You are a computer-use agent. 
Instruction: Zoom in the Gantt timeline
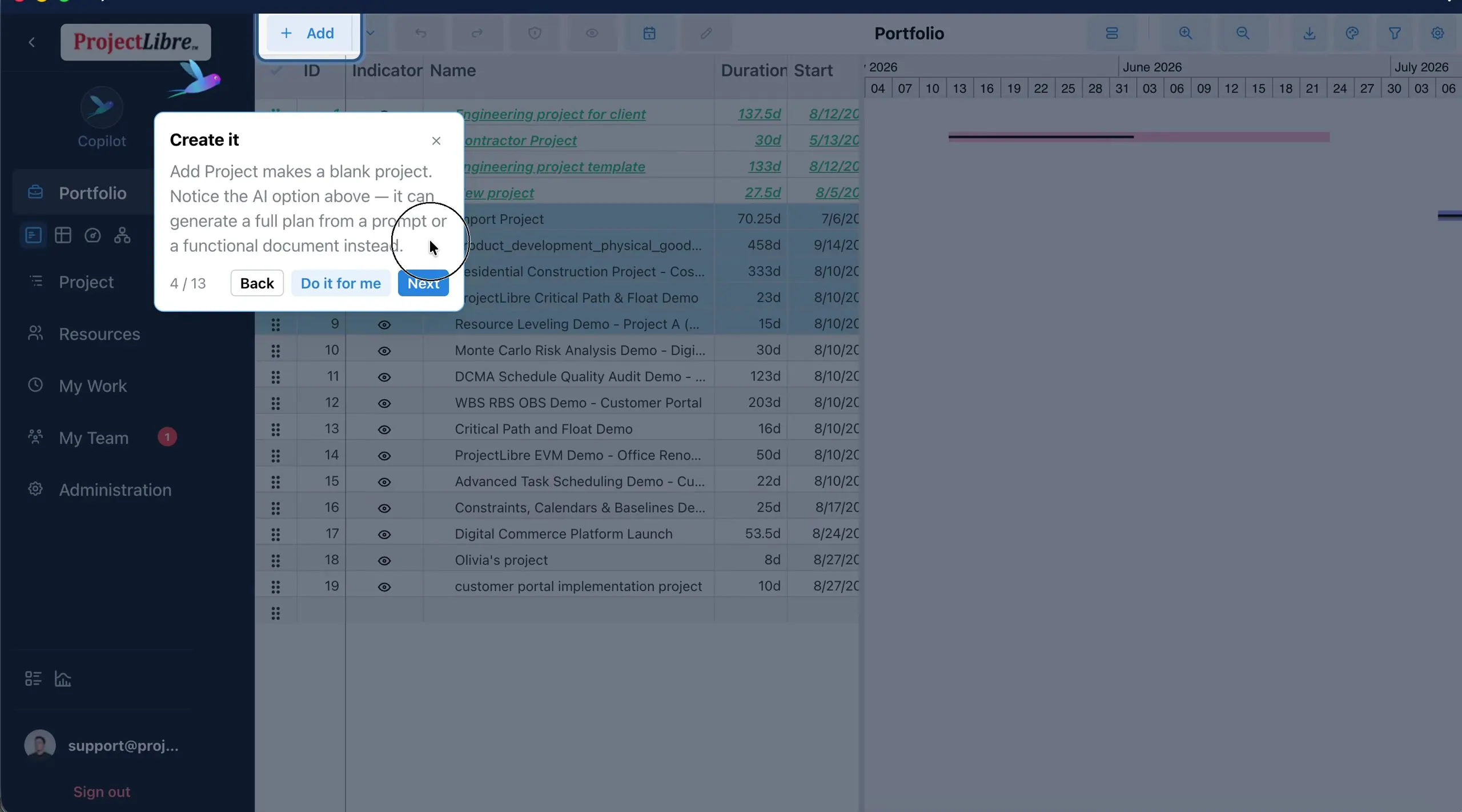(x=1186, y=33)
